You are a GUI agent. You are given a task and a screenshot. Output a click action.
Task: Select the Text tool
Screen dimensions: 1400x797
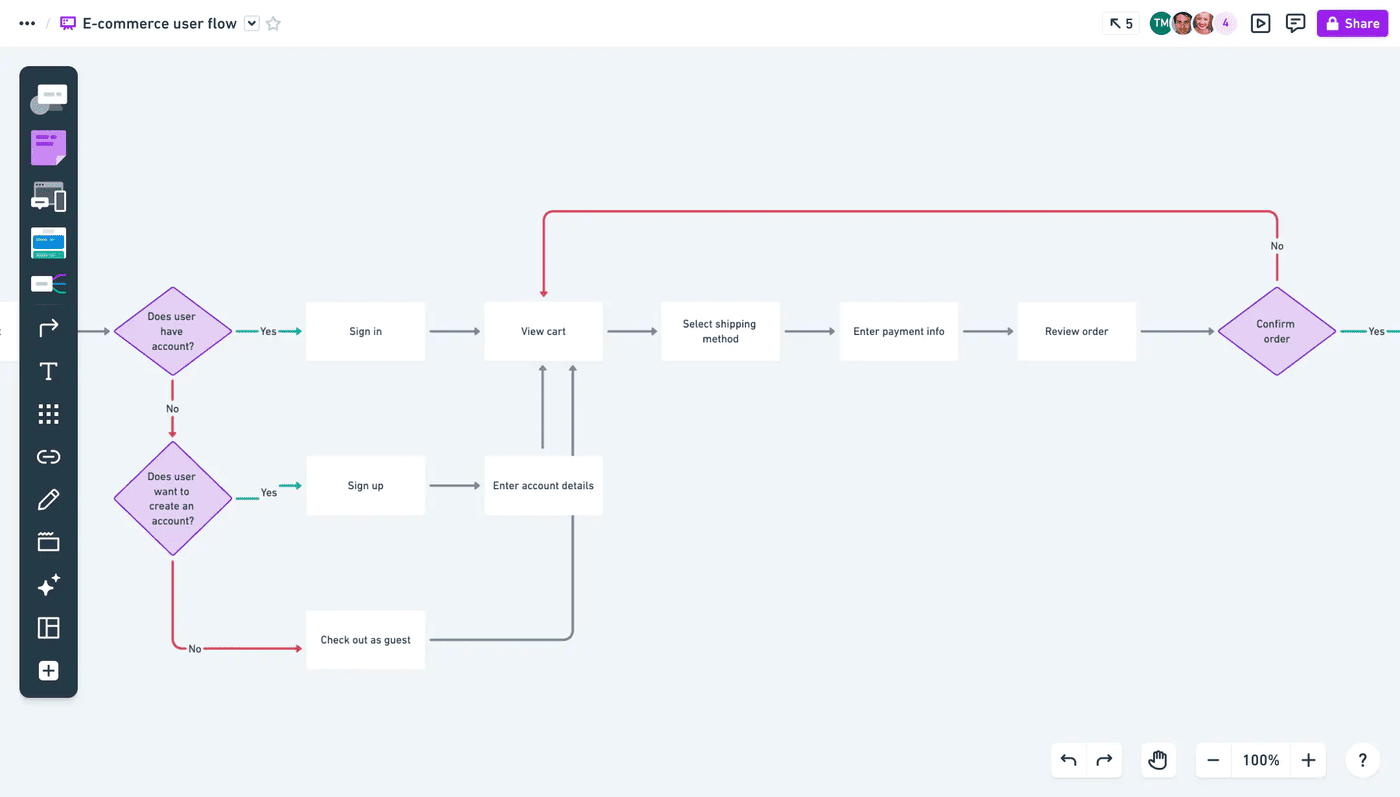click(x=47, y=370)
